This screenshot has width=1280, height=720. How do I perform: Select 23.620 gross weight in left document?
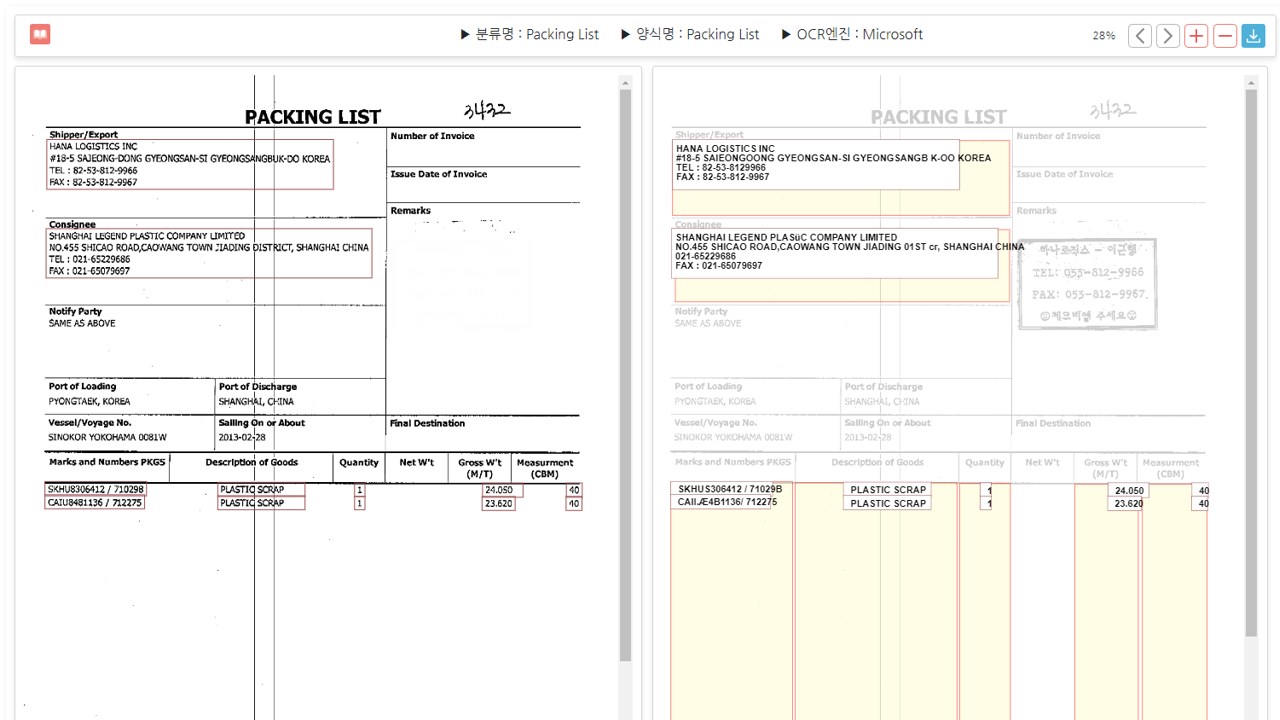[498, 504]
